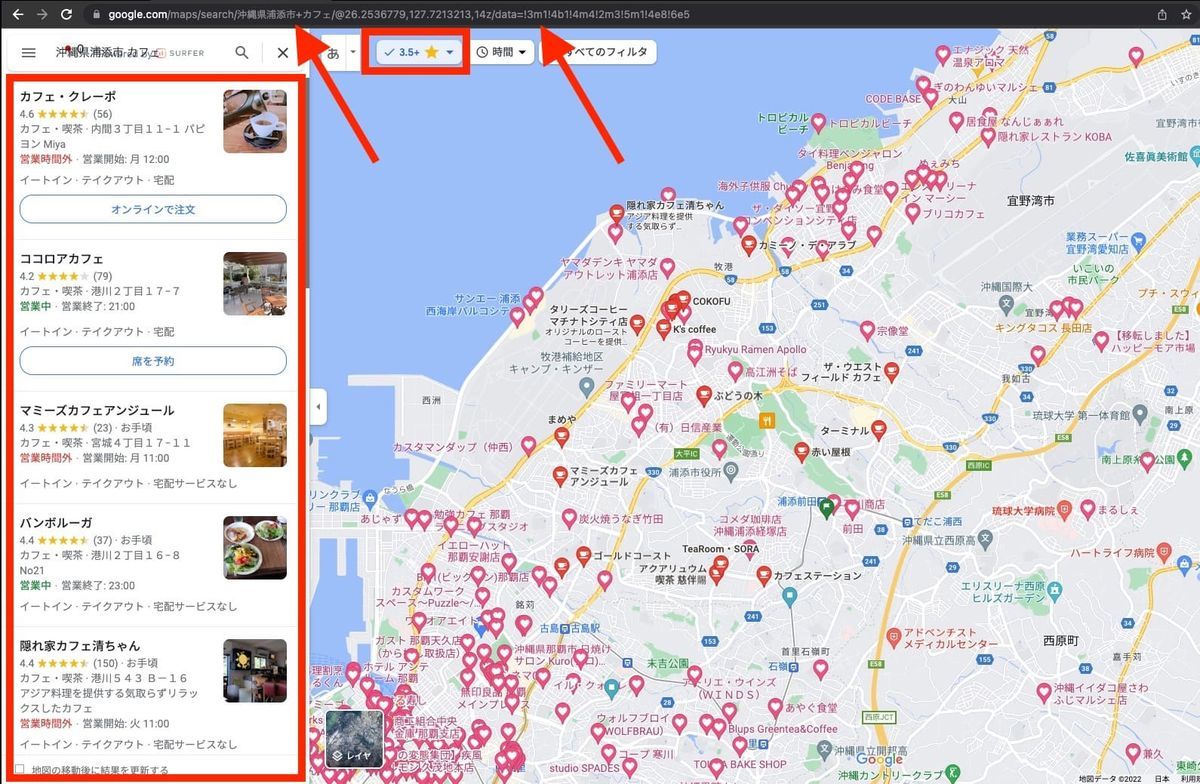
Task: Click the 浦添市役所 city hall marker
Action: click(733, 469)
